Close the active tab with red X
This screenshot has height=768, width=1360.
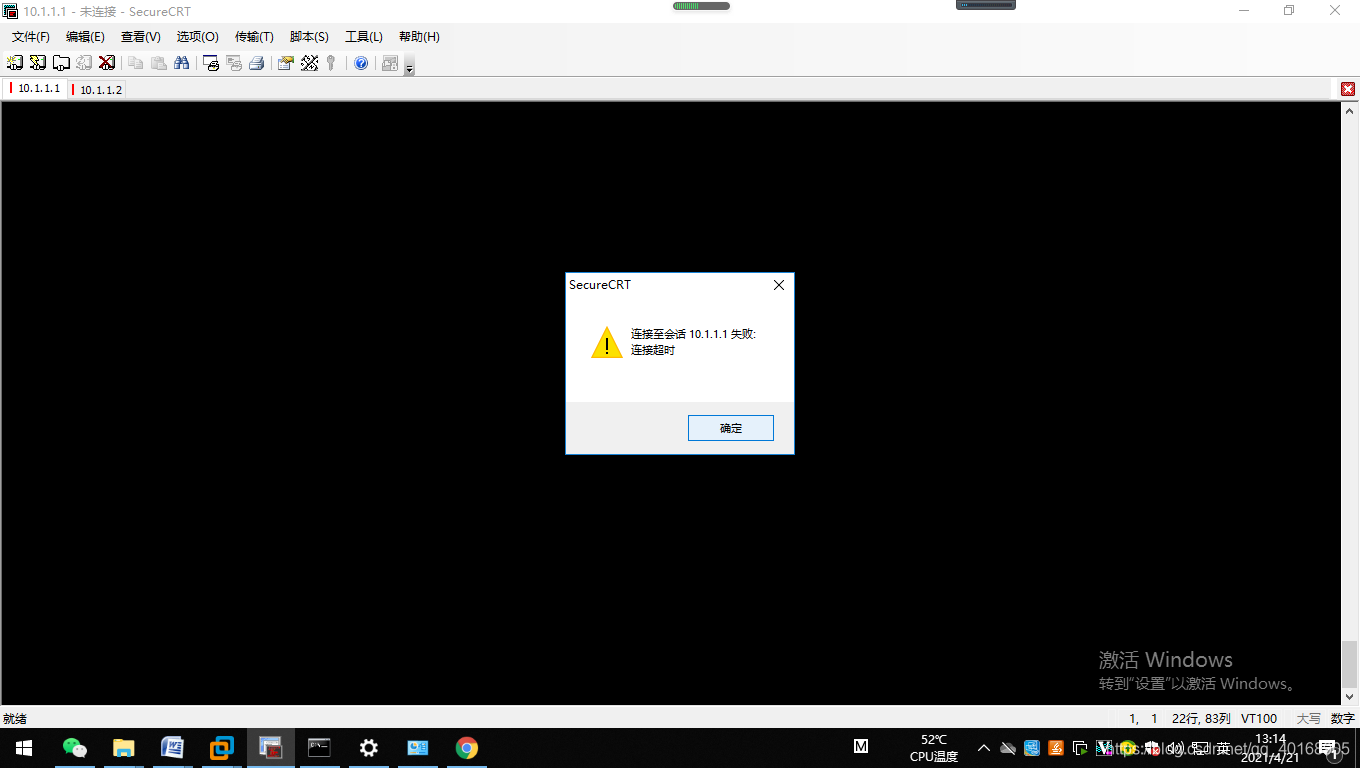(x=1348, y=89)
